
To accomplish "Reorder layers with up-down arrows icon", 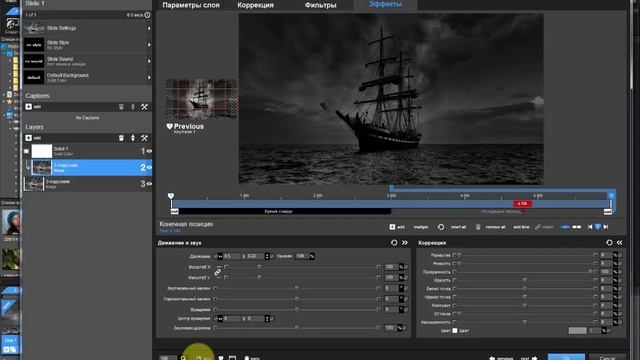I will click(x=133, y=138).
